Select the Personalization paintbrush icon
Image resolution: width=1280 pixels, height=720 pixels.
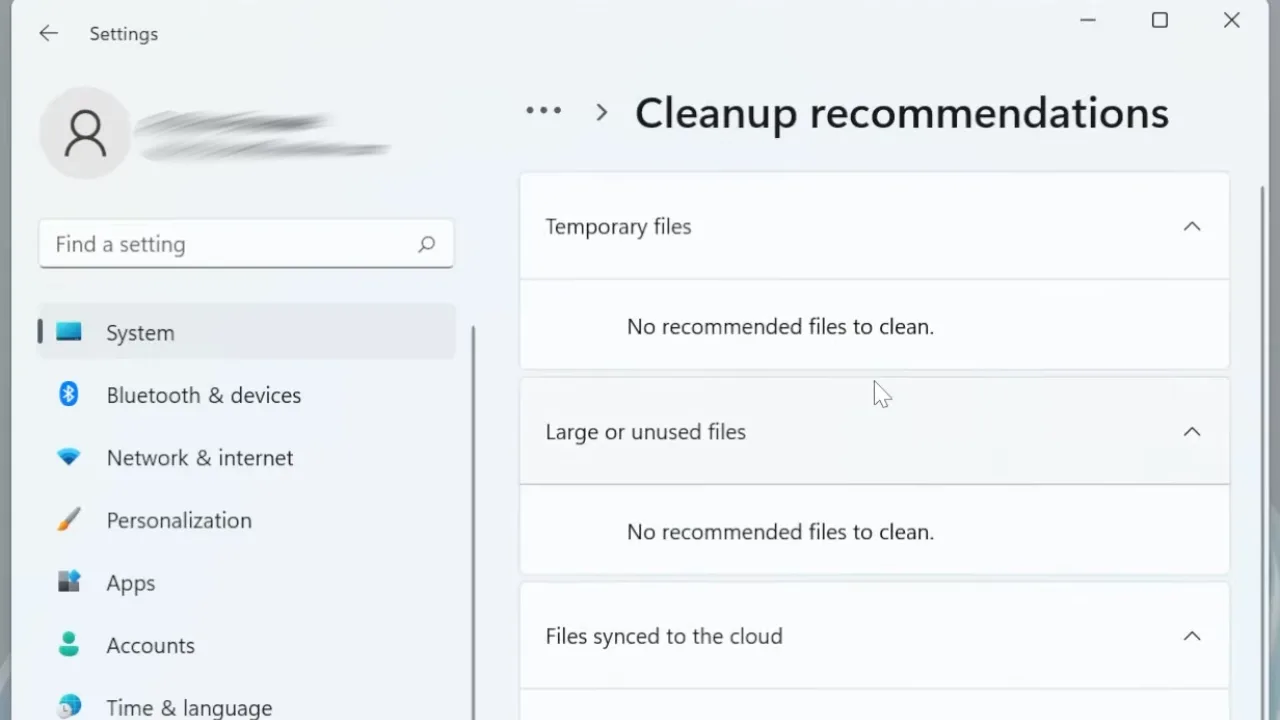(x=68, y=520)
